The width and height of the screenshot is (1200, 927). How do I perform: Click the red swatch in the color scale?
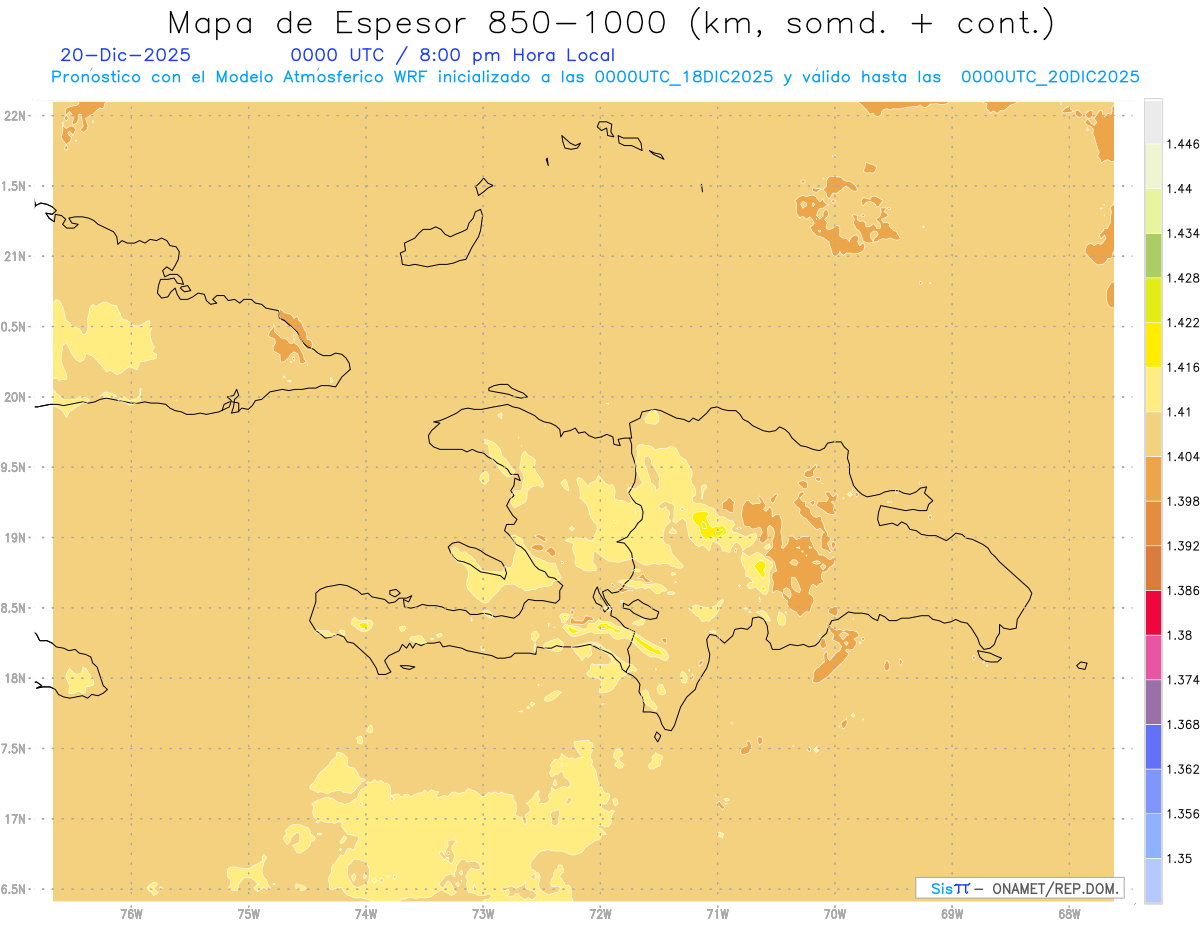pos(1153,612)
